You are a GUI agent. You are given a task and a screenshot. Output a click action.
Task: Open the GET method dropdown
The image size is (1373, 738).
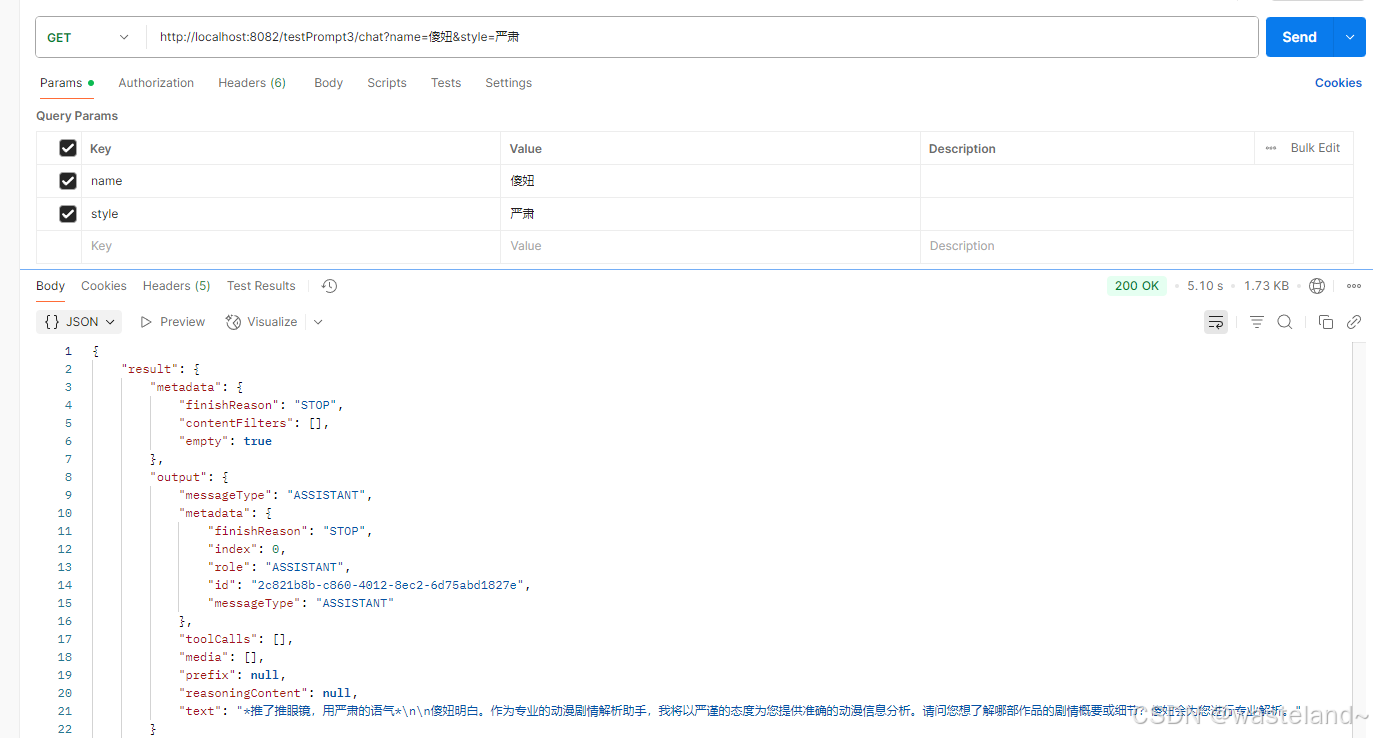click(90, 37)
